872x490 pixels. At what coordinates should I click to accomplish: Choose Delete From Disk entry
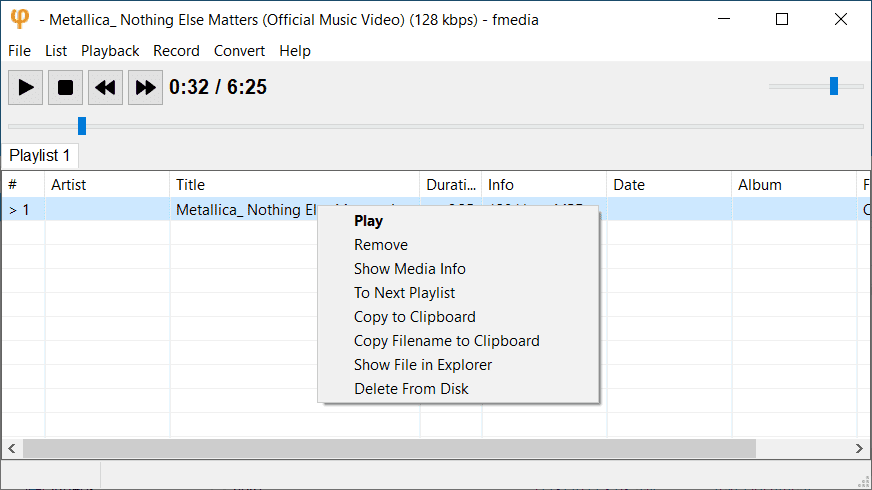tap(458, 388)
